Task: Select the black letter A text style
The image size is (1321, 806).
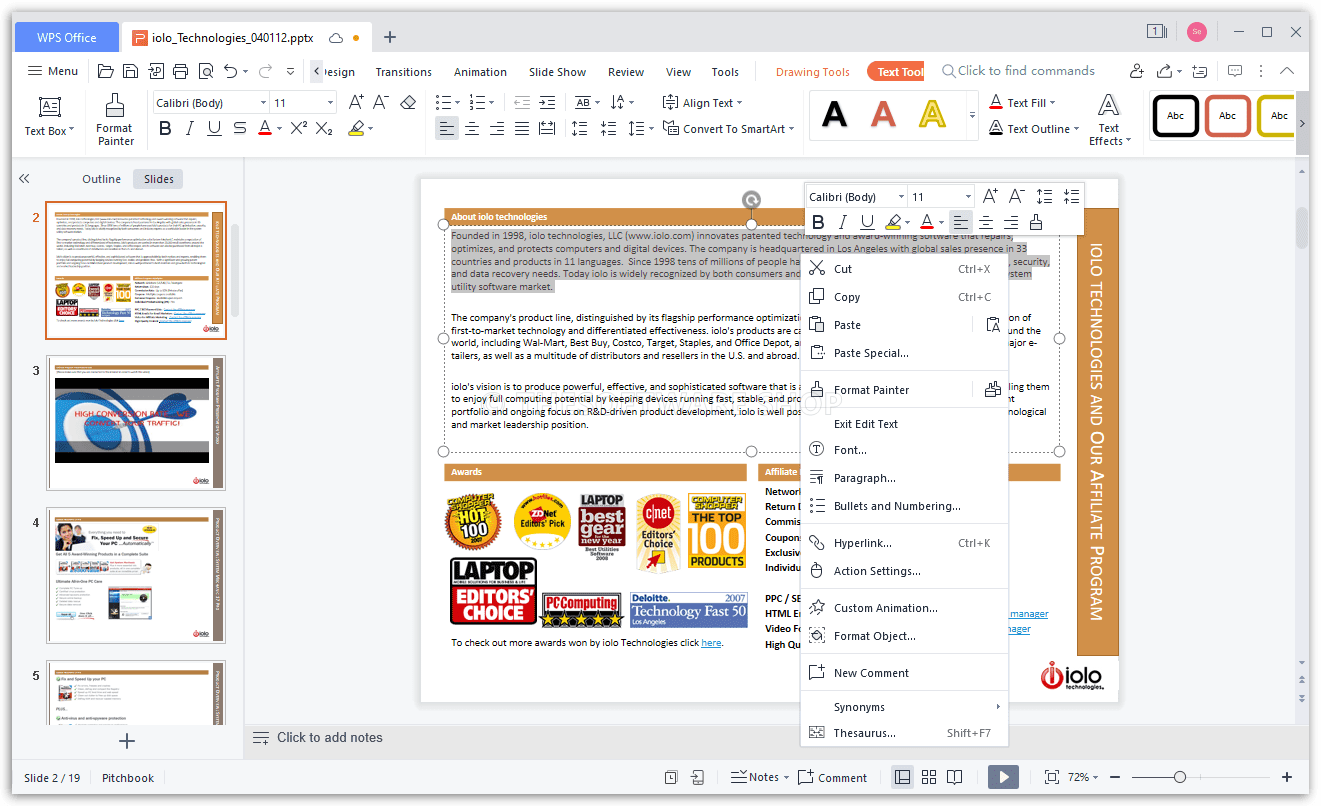Action: pos(834,115)
